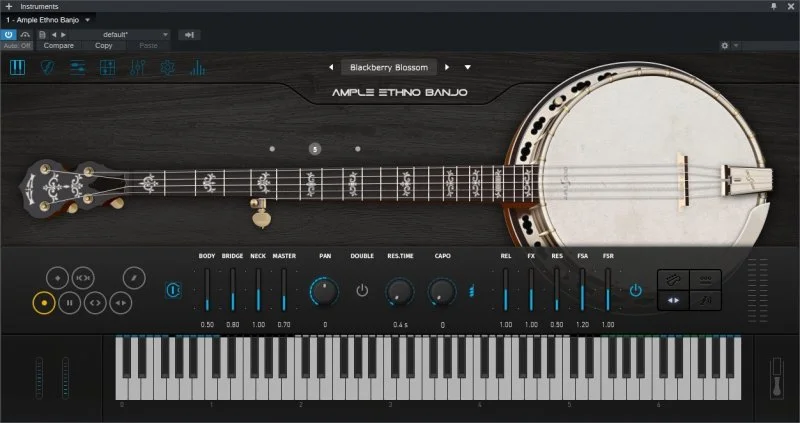Image resolution: width=800 pixels, height=423 pixels.
Task: Click the sustain pedal icon right of keyboard
Action: [777, 377]
